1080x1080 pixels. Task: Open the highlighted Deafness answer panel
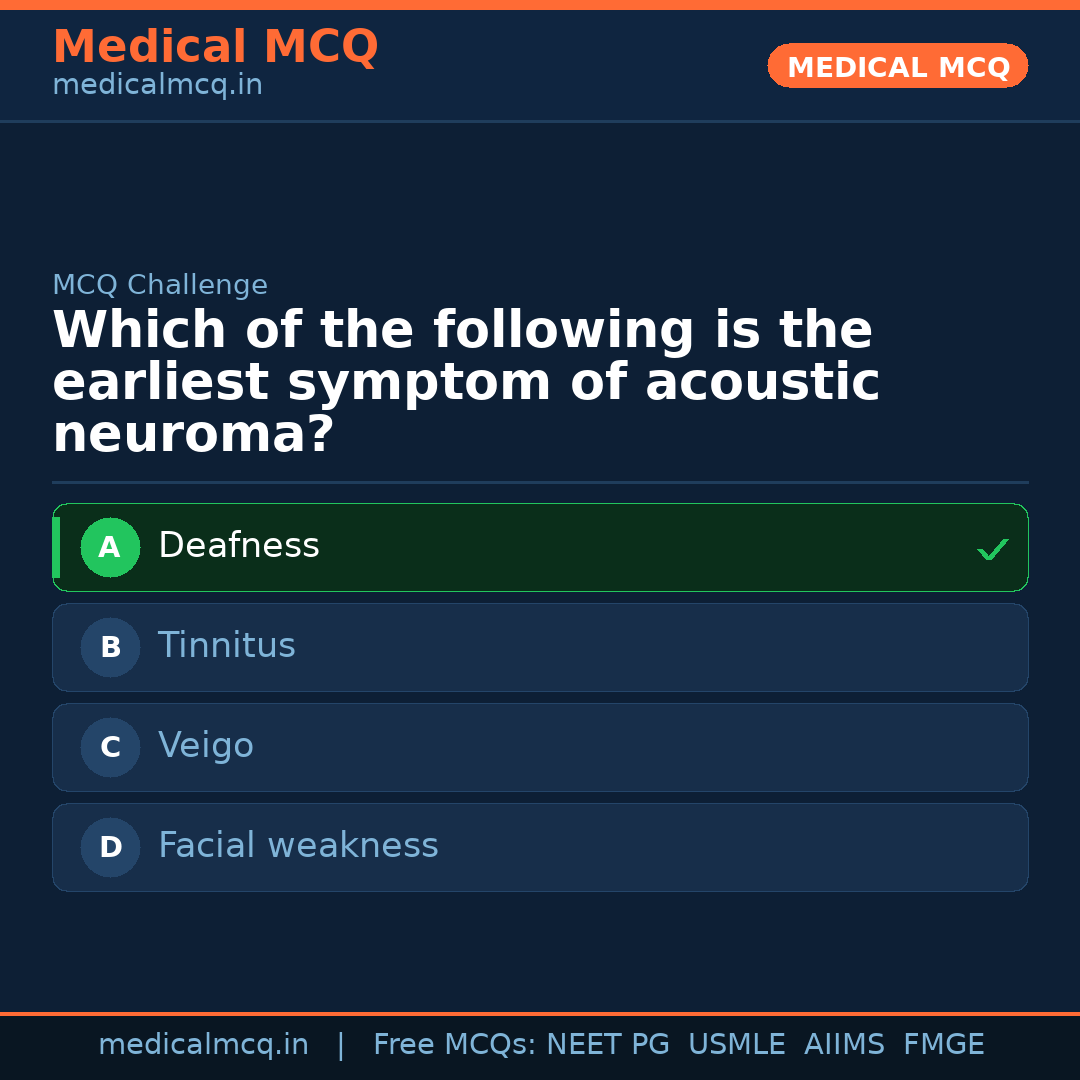[x=540, y=547]
